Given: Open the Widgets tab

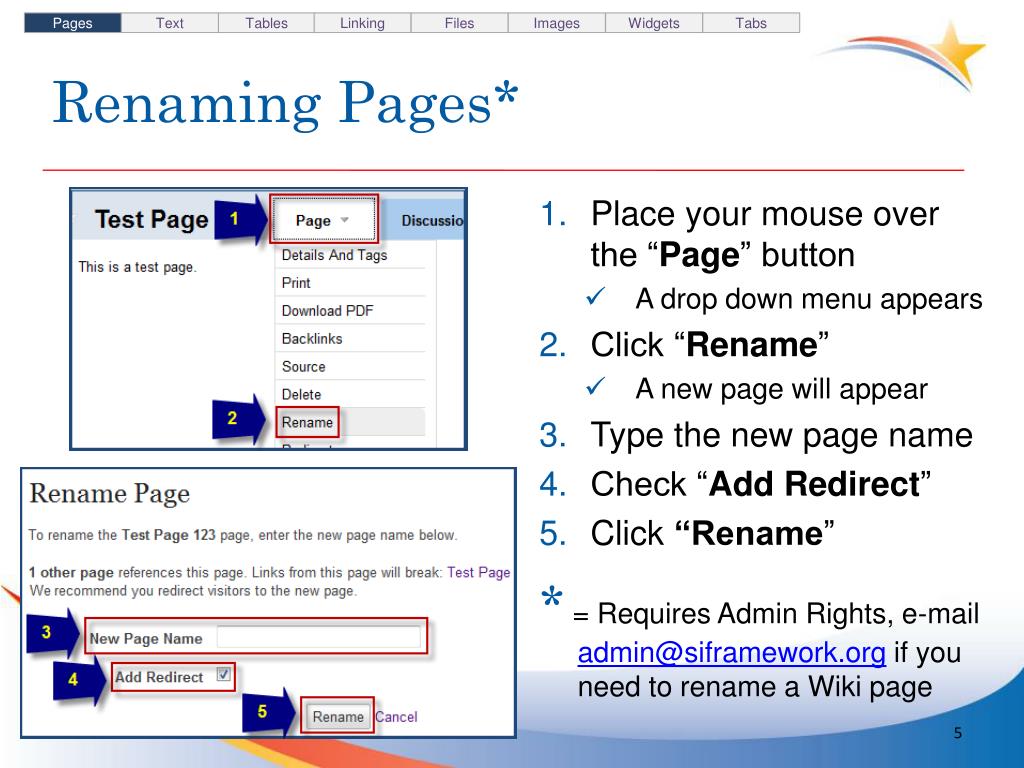Looking at the screenshot, I should coord(654,23).
